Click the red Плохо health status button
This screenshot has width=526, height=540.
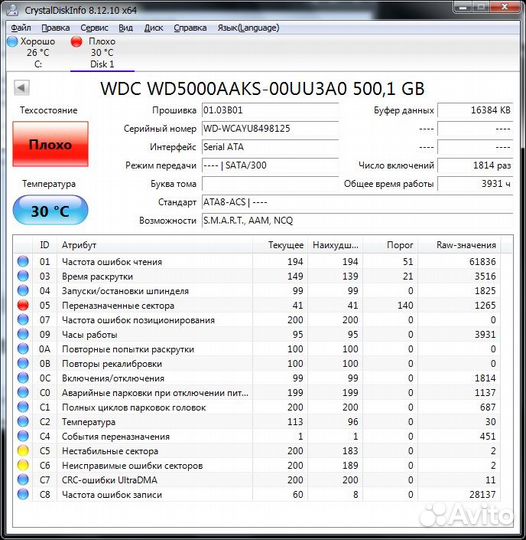pyautogui.click(x=51, y=144)
